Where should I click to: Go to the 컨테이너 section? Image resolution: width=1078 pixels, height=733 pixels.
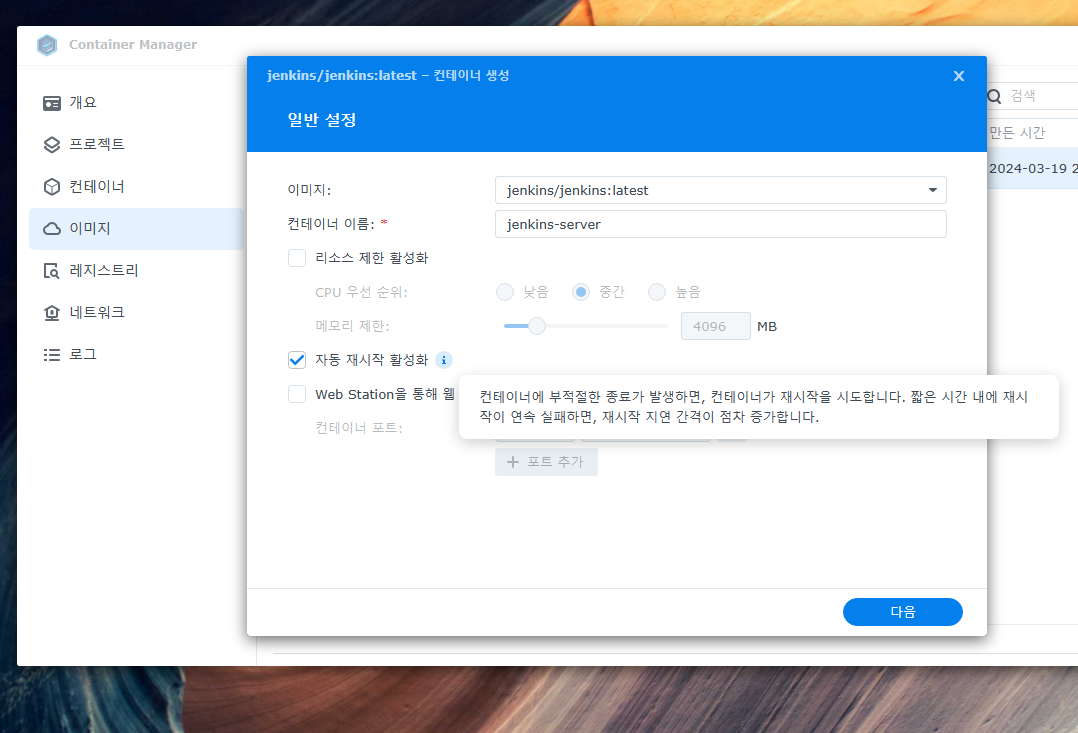(x=136, y=186)
